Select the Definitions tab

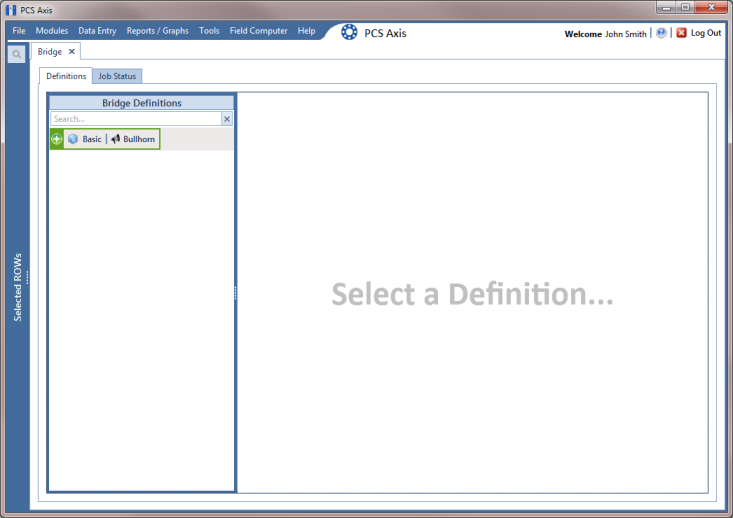(66, 76)
